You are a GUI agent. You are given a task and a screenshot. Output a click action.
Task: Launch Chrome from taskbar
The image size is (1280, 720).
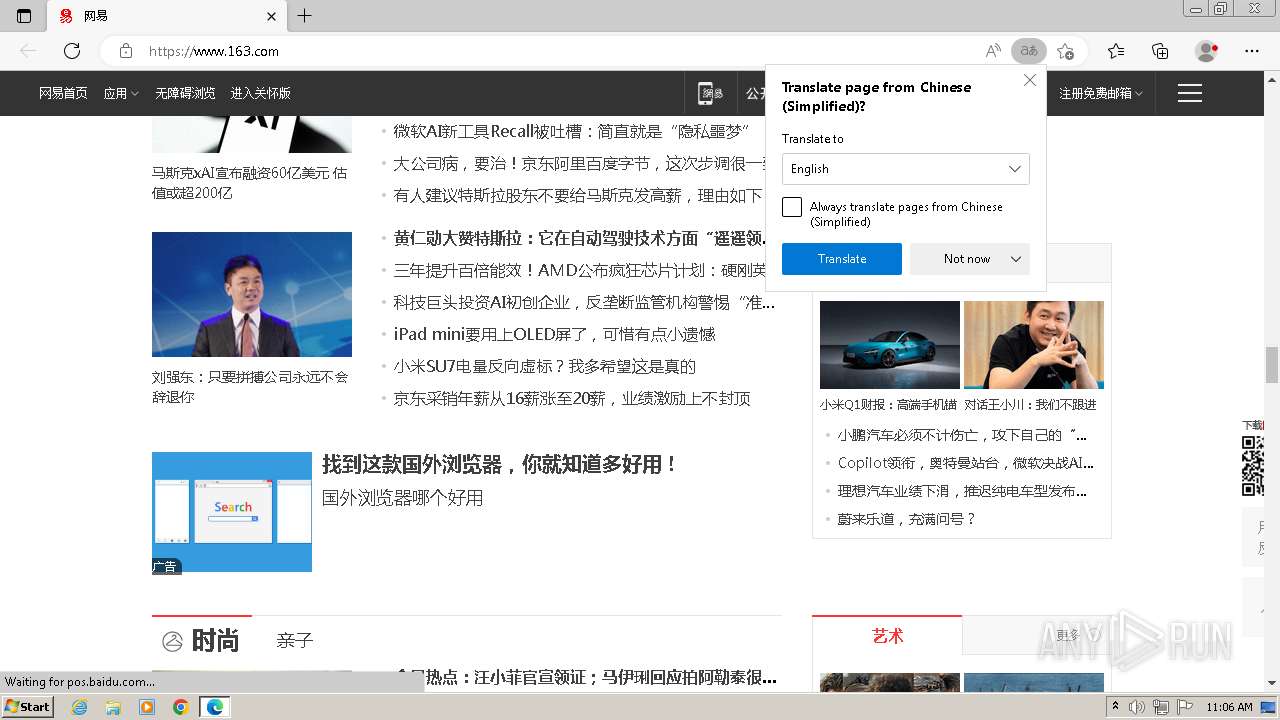pyautogui.click(x=181, y=707)
